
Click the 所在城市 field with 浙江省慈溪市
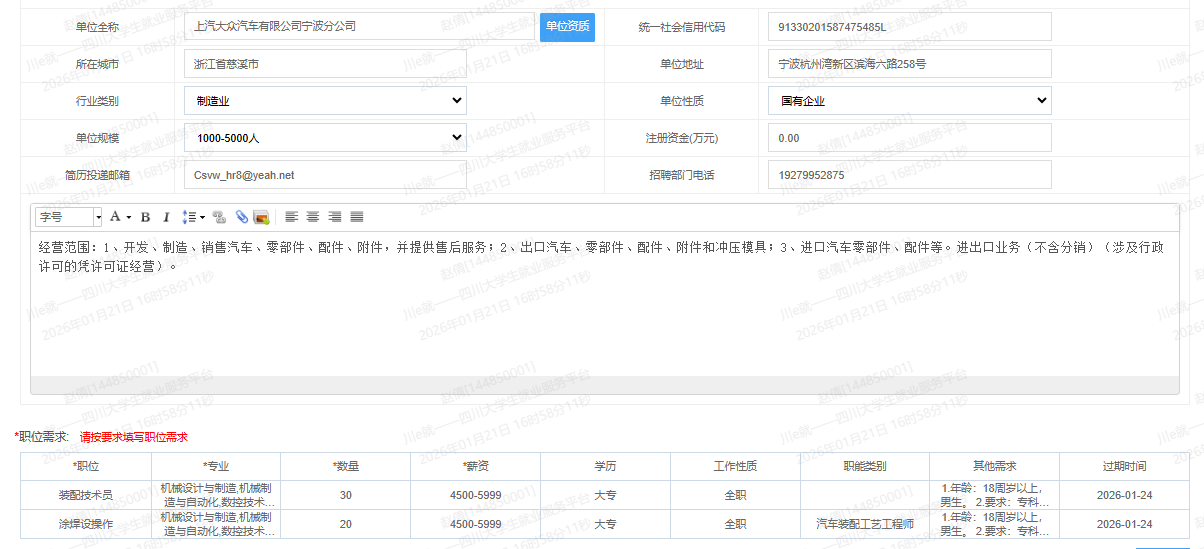(x=325, y=63)
